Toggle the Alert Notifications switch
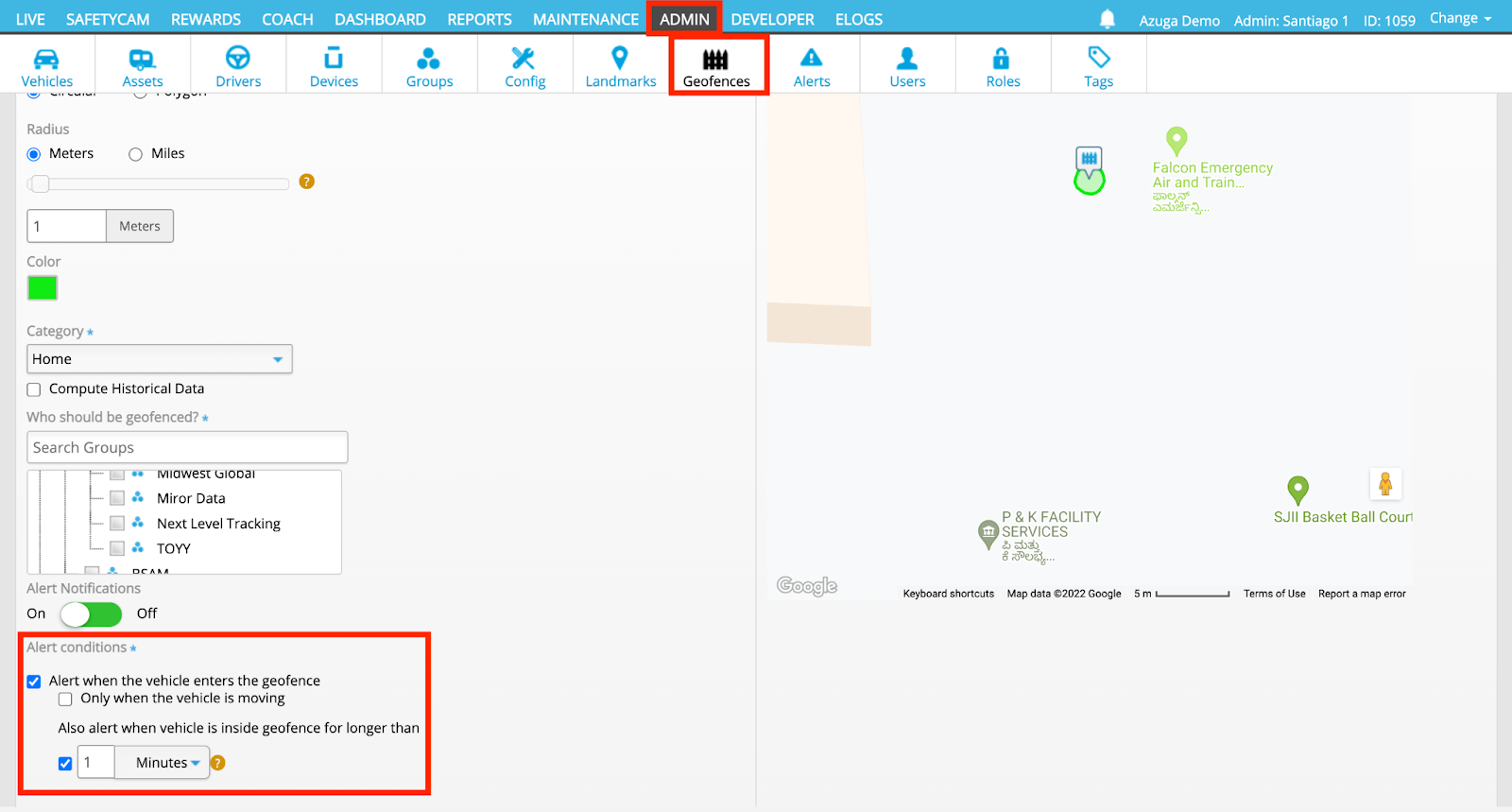 pyautogui.click(x=91, y=614)
